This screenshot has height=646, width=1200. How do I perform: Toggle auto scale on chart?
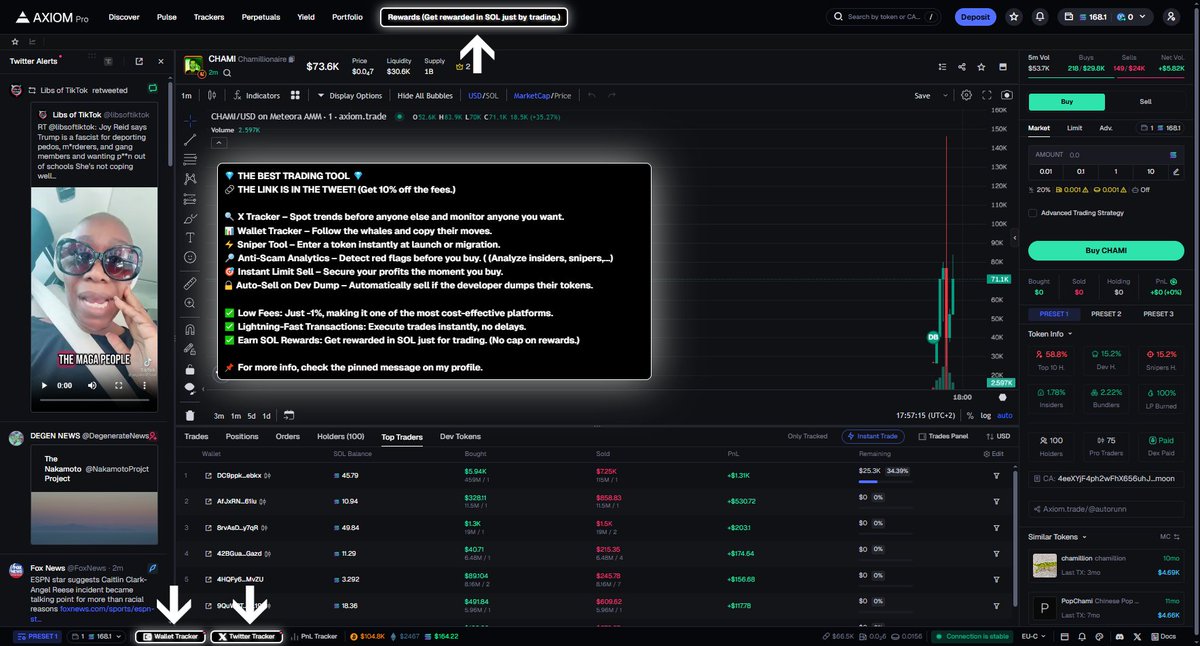pos(1004,415)
